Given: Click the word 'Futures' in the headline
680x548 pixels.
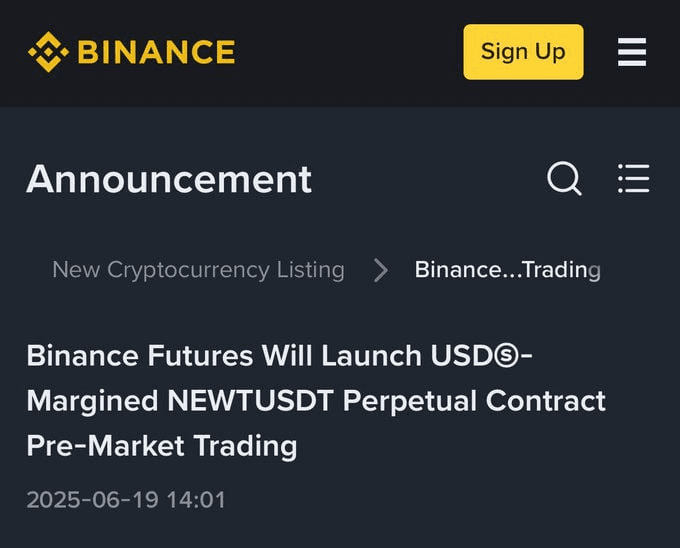Looking at the screenshot, I should 200,356.
